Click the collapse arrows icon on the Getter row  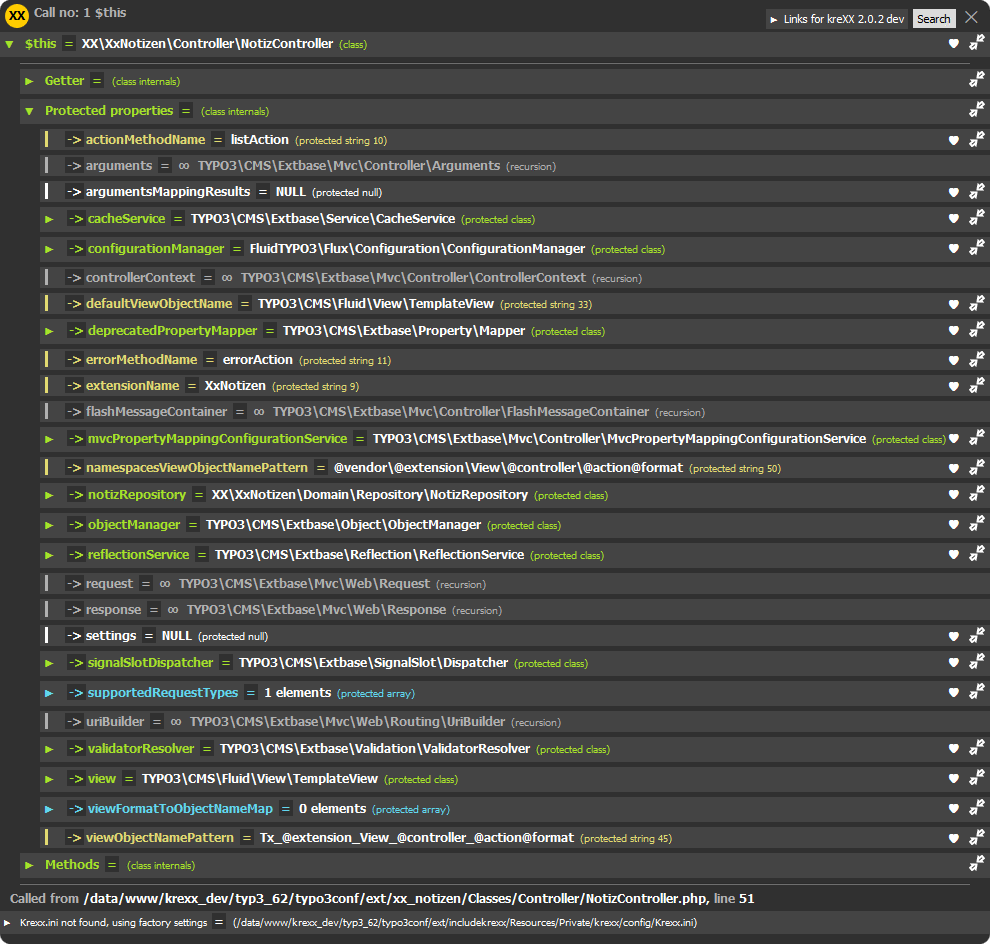pos(976,81)
